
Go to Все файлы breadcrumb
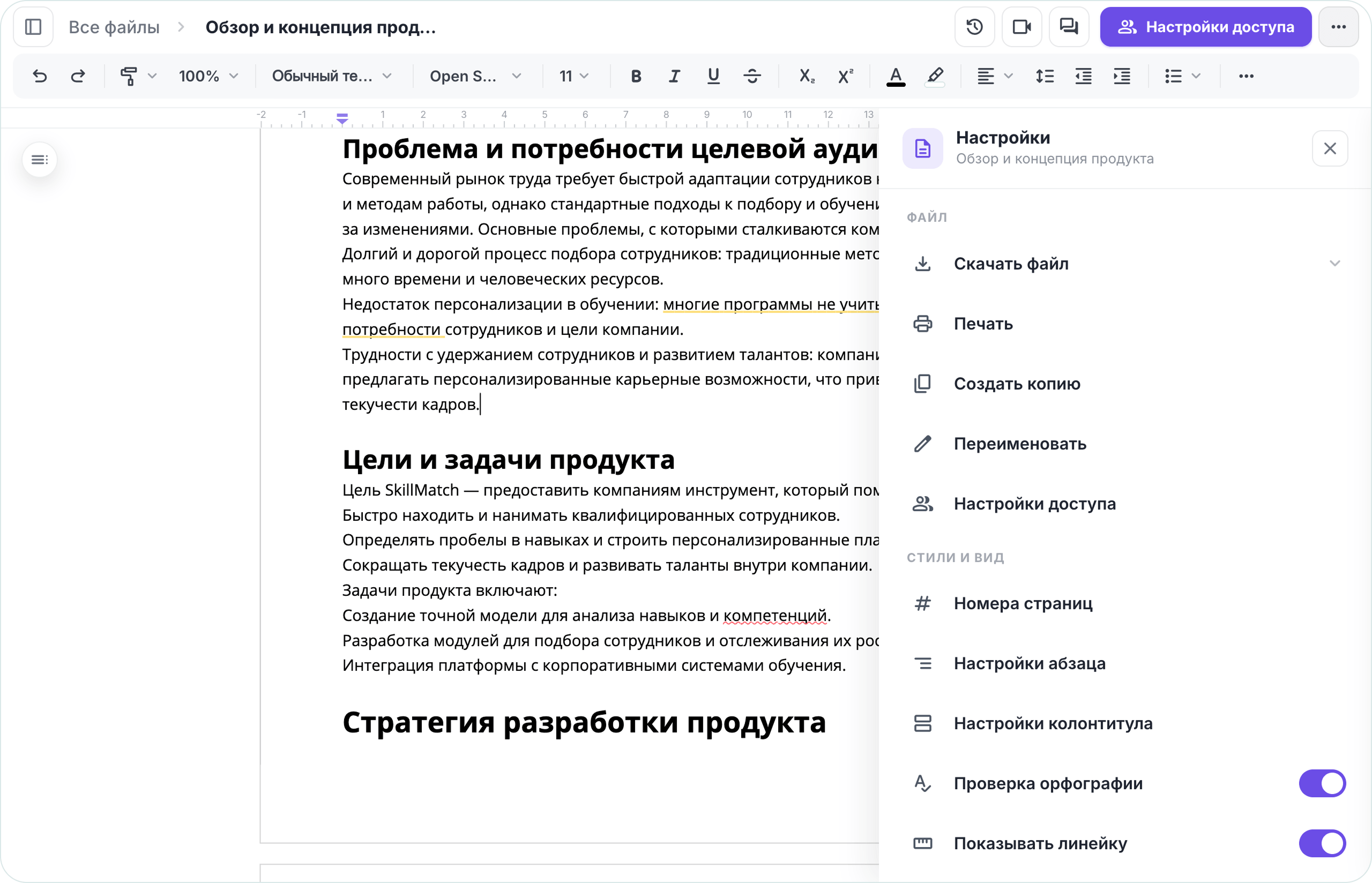pyautogui.click(x=114, y=27)
